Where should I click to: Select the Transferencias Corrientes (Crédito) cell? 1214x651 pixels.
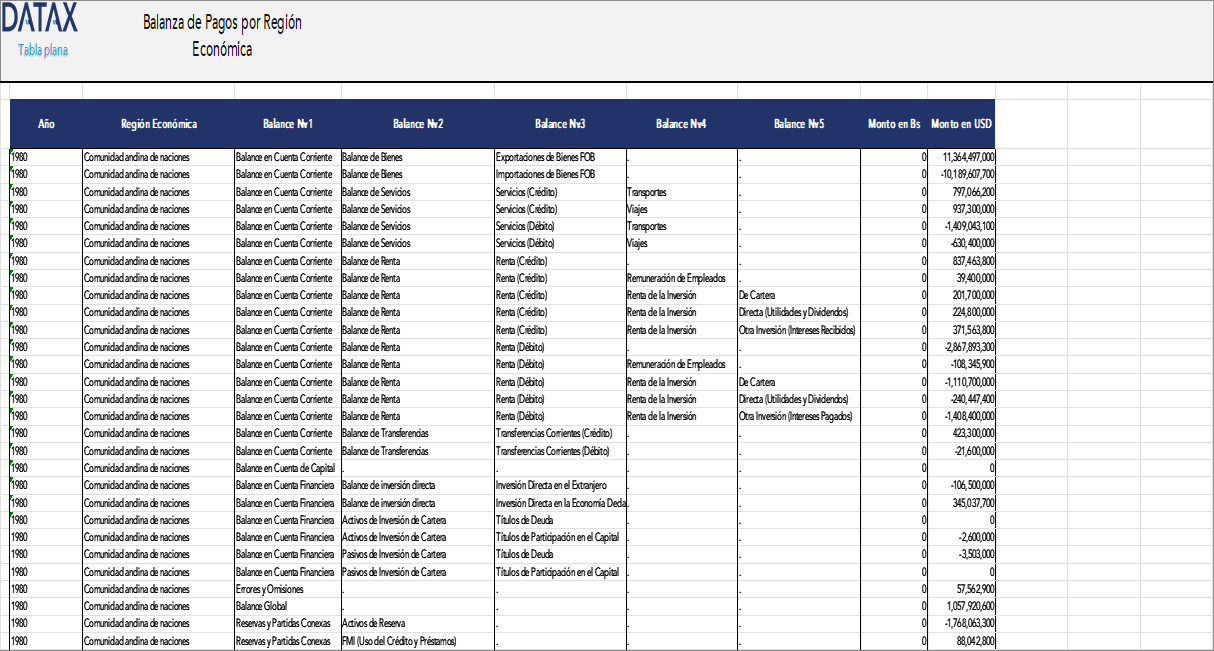pos(554,433)
